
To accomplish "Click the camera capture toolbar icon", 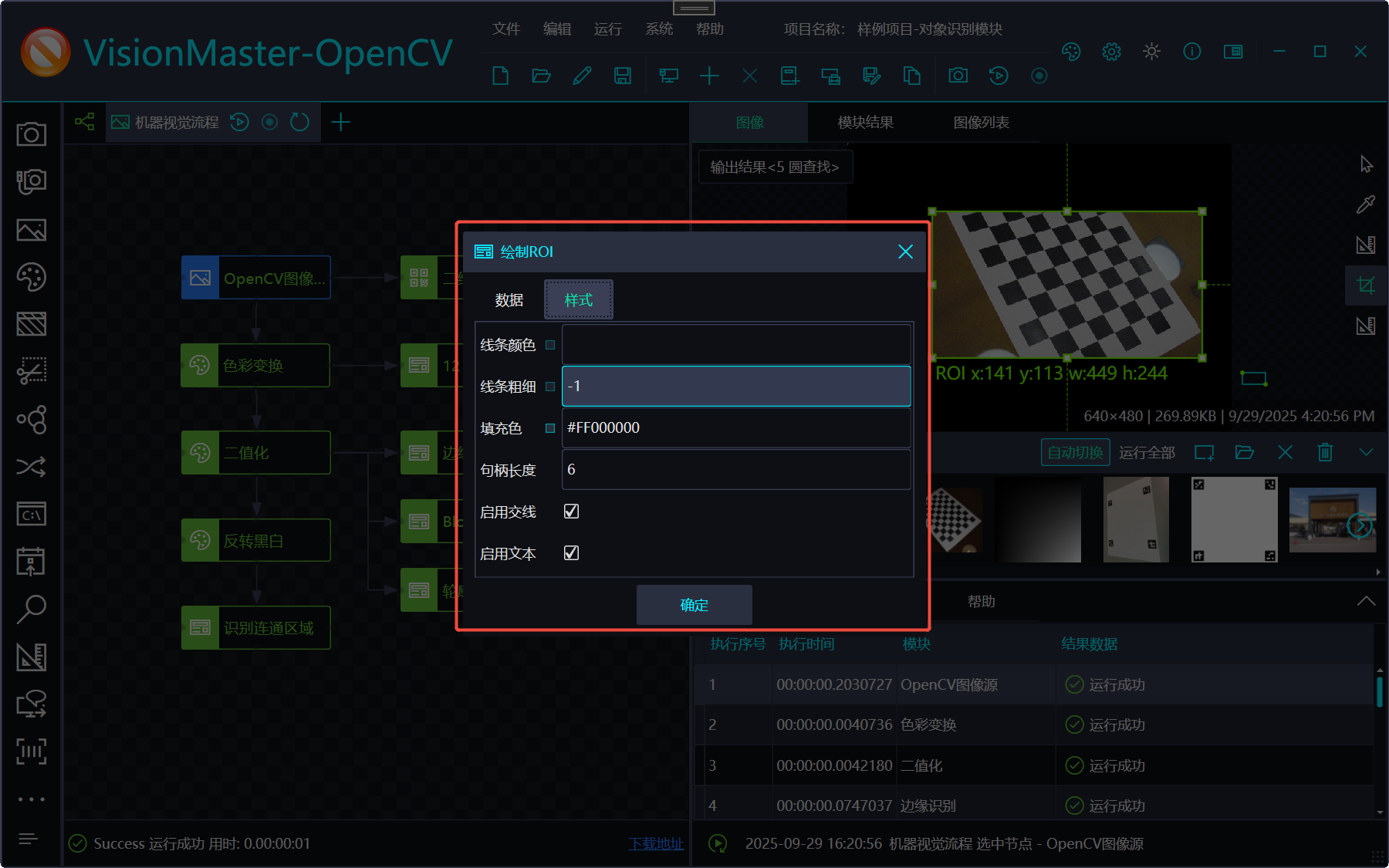I will tap(958, 76).
